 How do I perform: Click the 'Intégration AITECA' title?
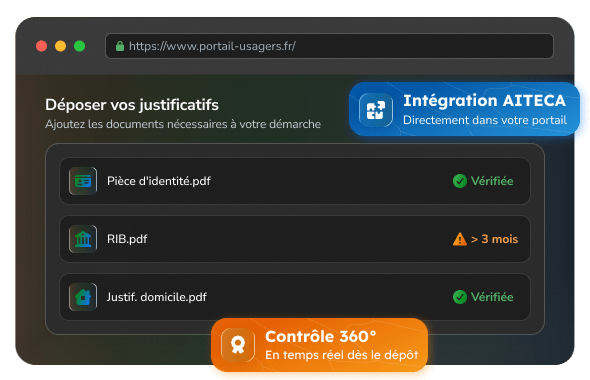pyautogui.click(x=484, y=100)
